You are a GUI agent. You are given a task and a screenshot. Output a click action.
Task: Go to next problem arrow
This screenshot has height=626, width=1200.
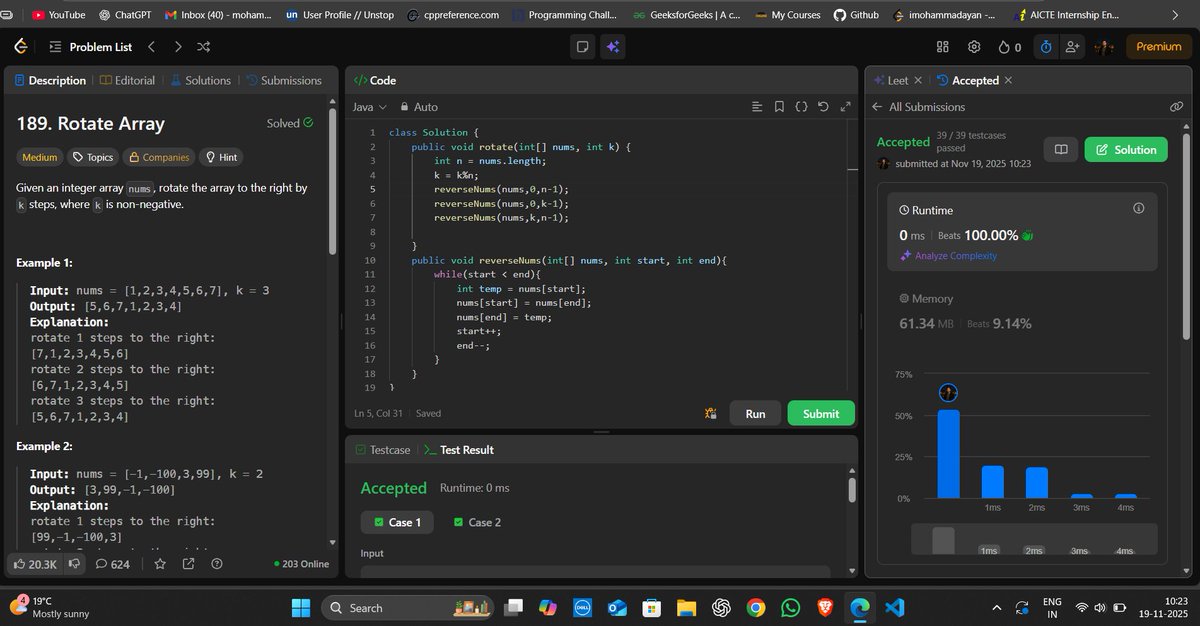click(x=177, y=47)
